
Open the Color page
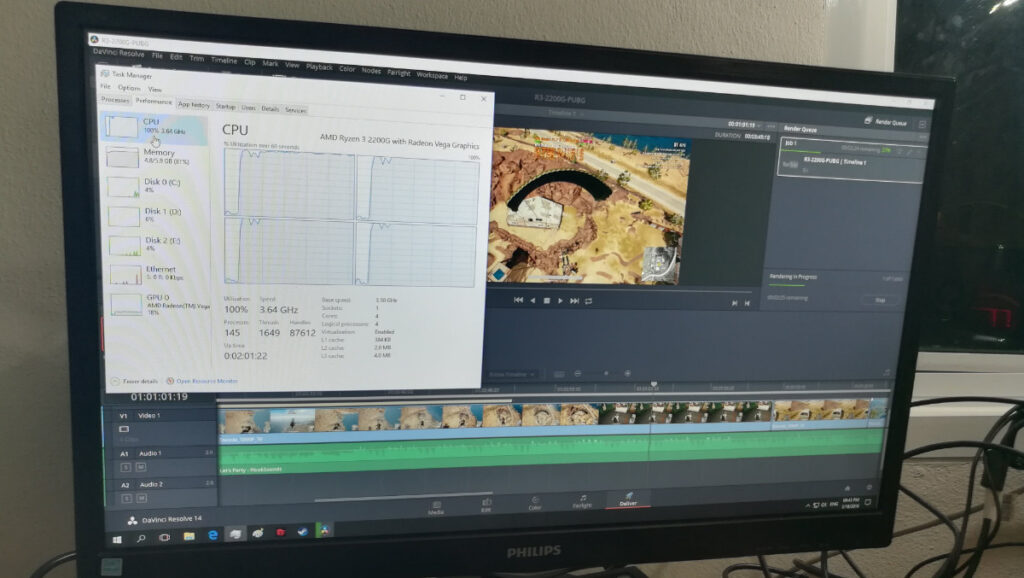(535, 503)
